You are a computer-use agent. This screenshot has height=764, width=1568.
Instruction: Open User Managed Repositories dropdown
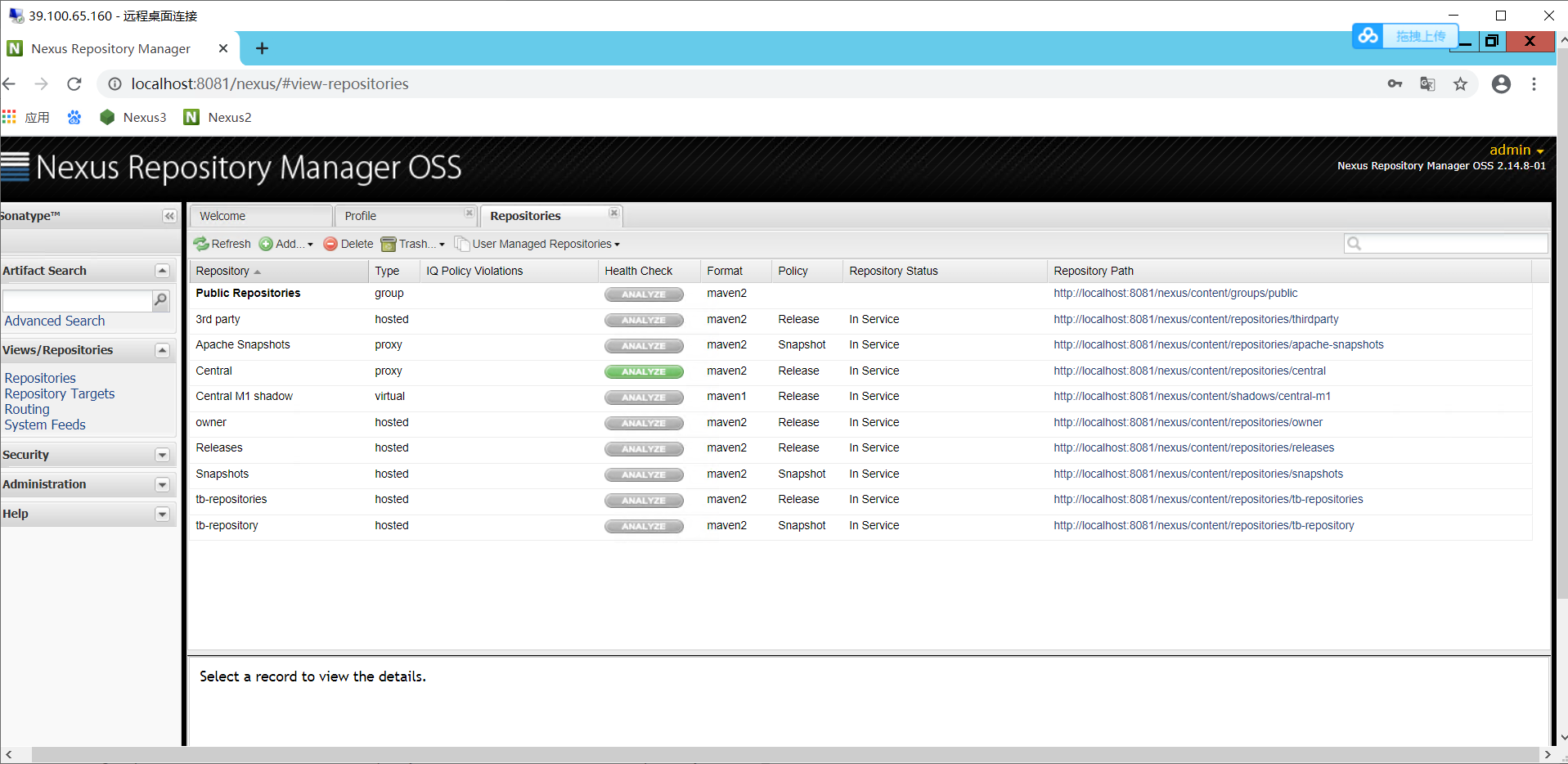[x=537, y=244]
